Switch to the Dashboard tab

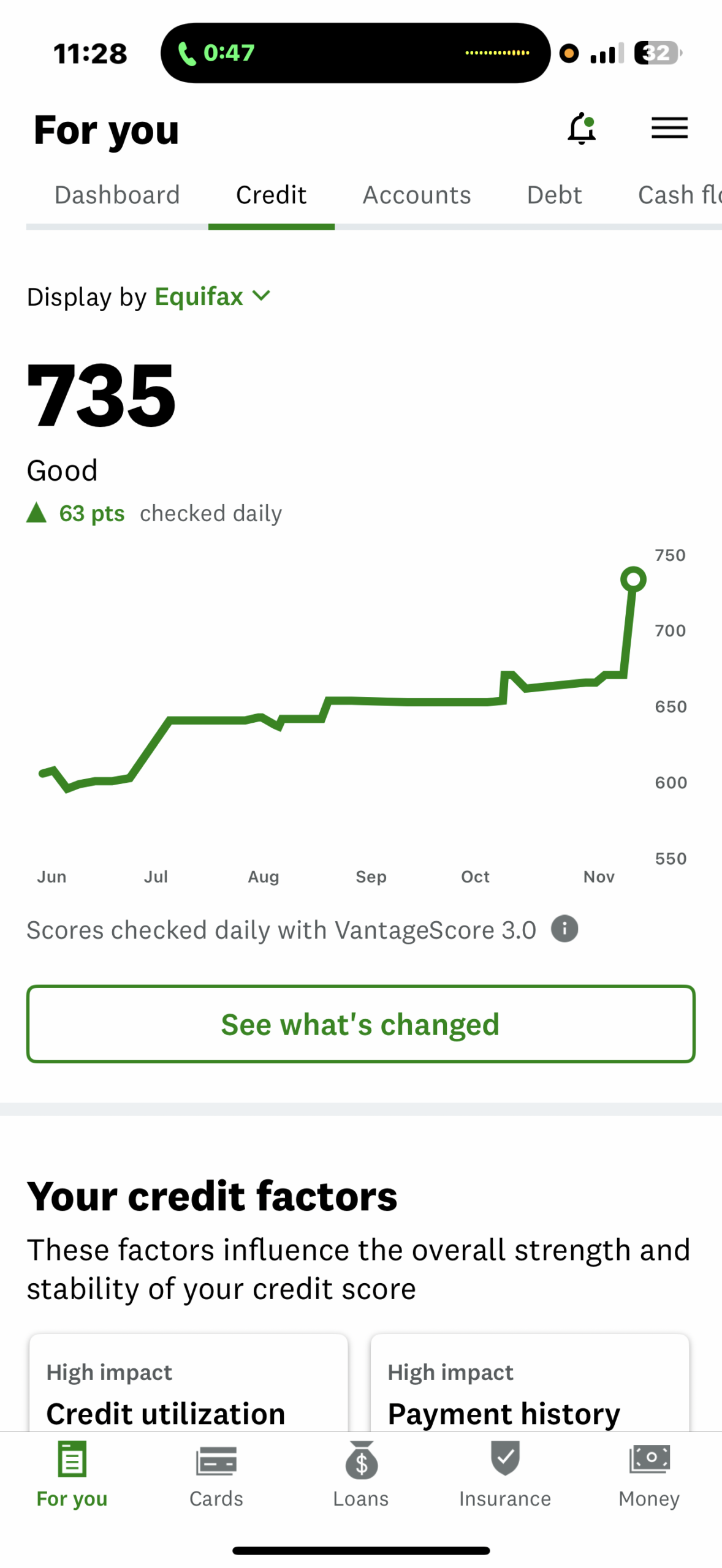(117, 195)
